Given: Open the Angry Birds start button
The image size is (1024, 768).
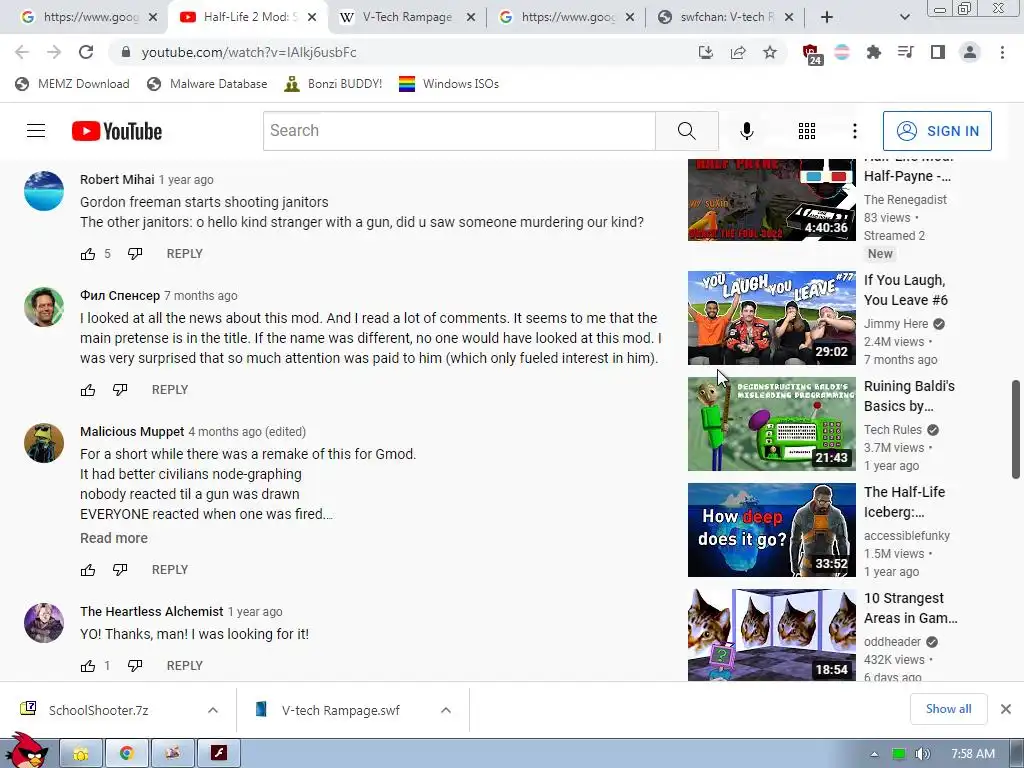Looking at the screenshot, I should [26, 751].
